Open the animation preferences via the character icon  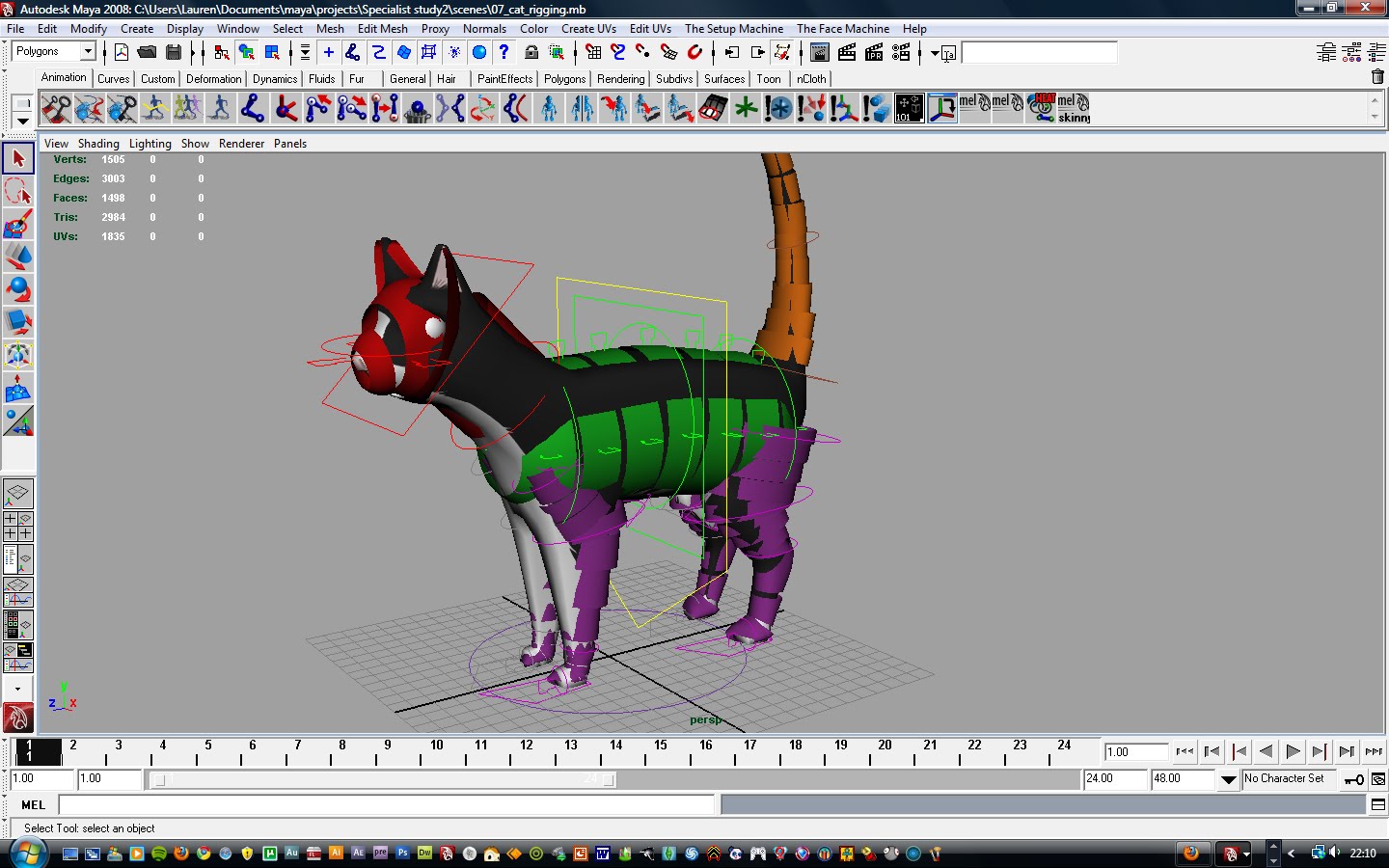click(x=1379, y=780)
